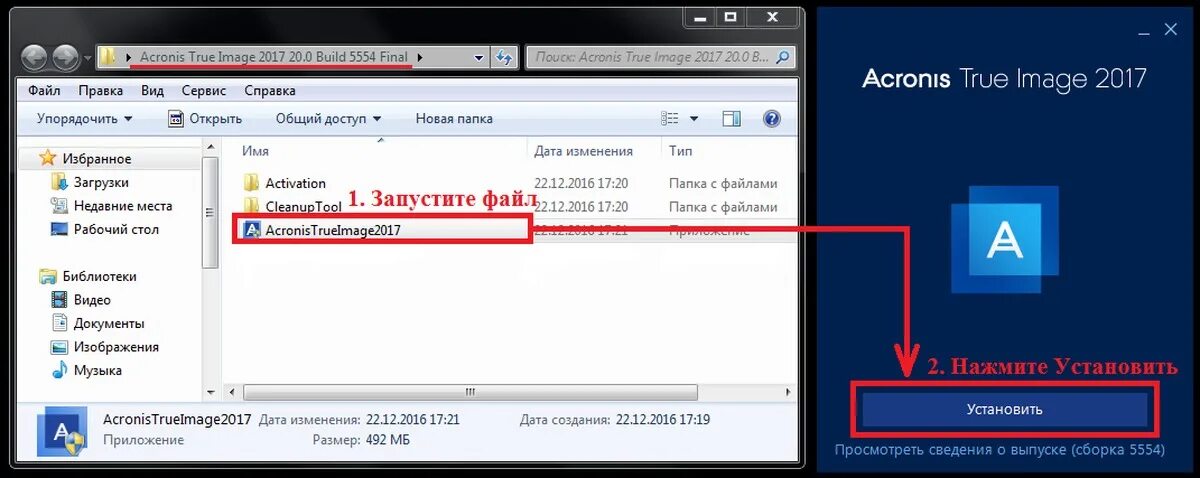The height and width of the screenshot is (478, 1200).
Task: Open the Справка menu
Action: click(x=270, y=90)
